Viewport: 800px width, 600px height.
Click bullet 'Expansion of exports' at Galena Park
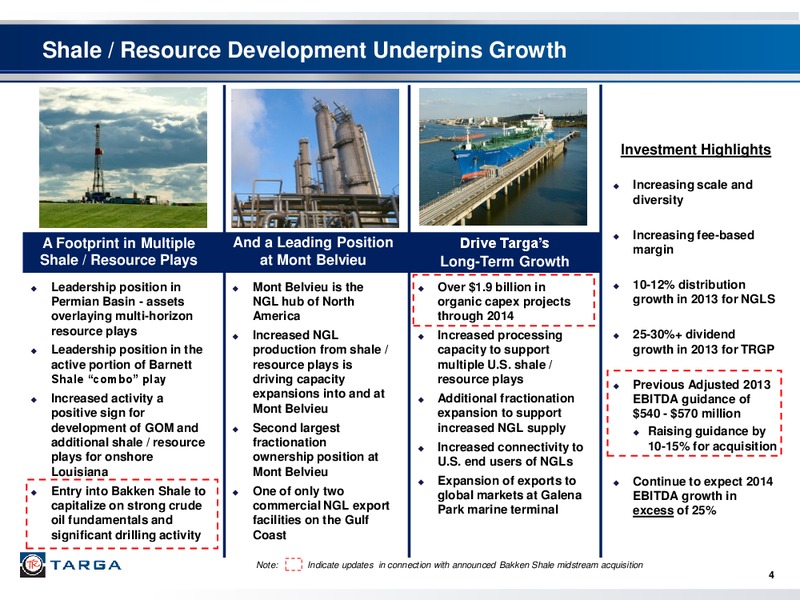pos(509,495)
